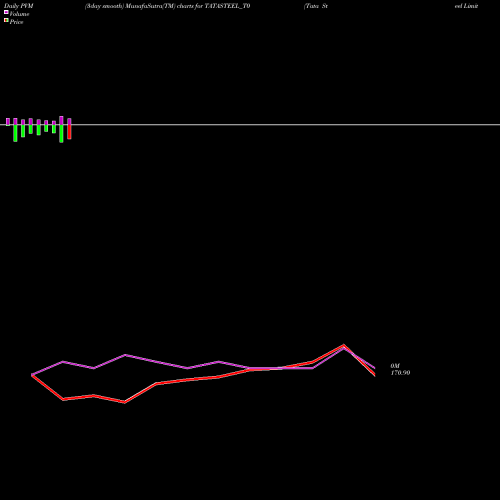Click the '170.90' price value label
The width and height of the screenshot is (500, 500).
click(400, 373)
